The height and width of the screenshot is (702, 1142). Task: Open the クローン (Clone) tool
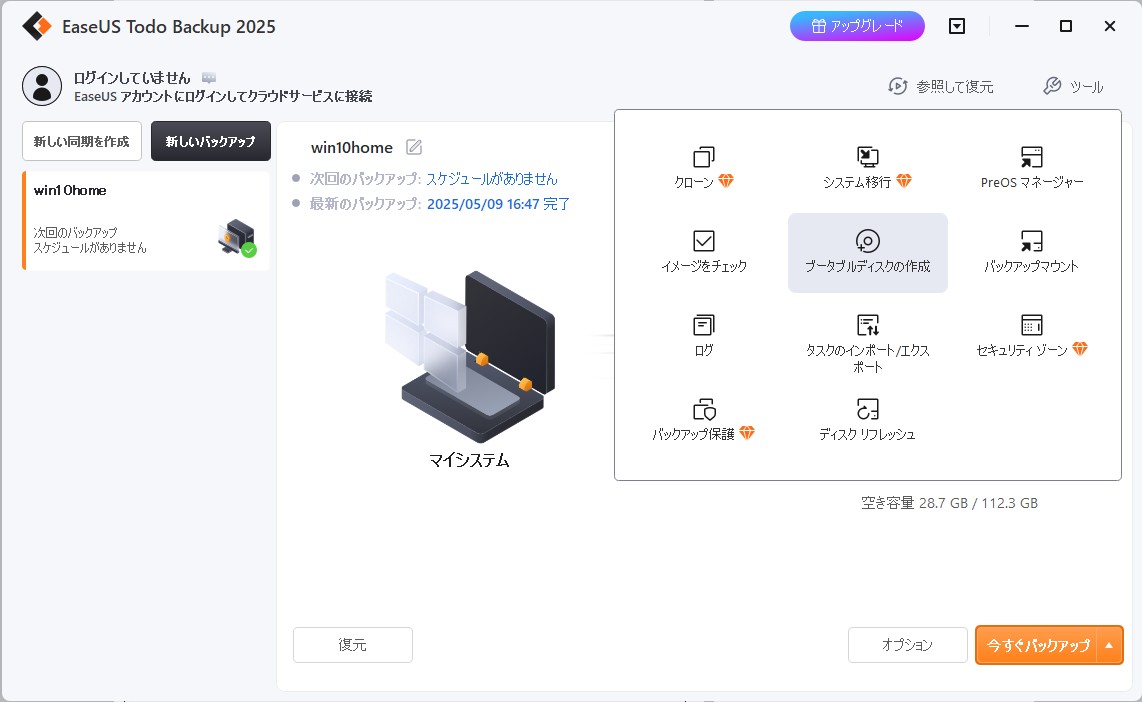[704, 168]
